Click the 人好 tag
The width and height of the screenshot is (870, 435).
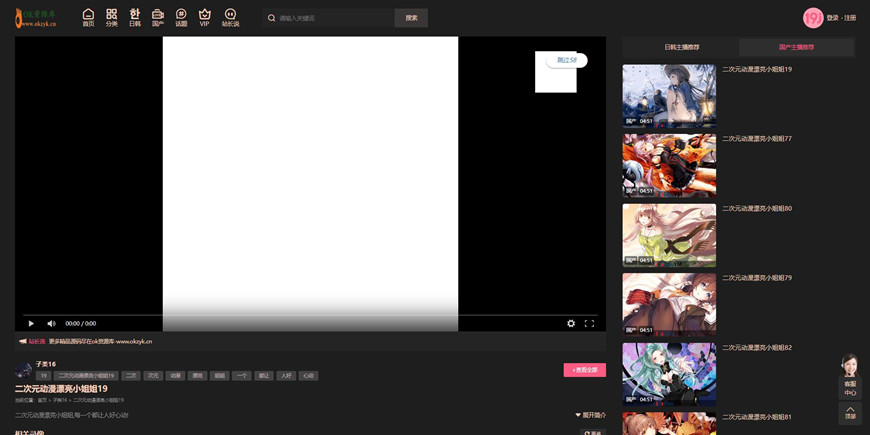point(286,376)
